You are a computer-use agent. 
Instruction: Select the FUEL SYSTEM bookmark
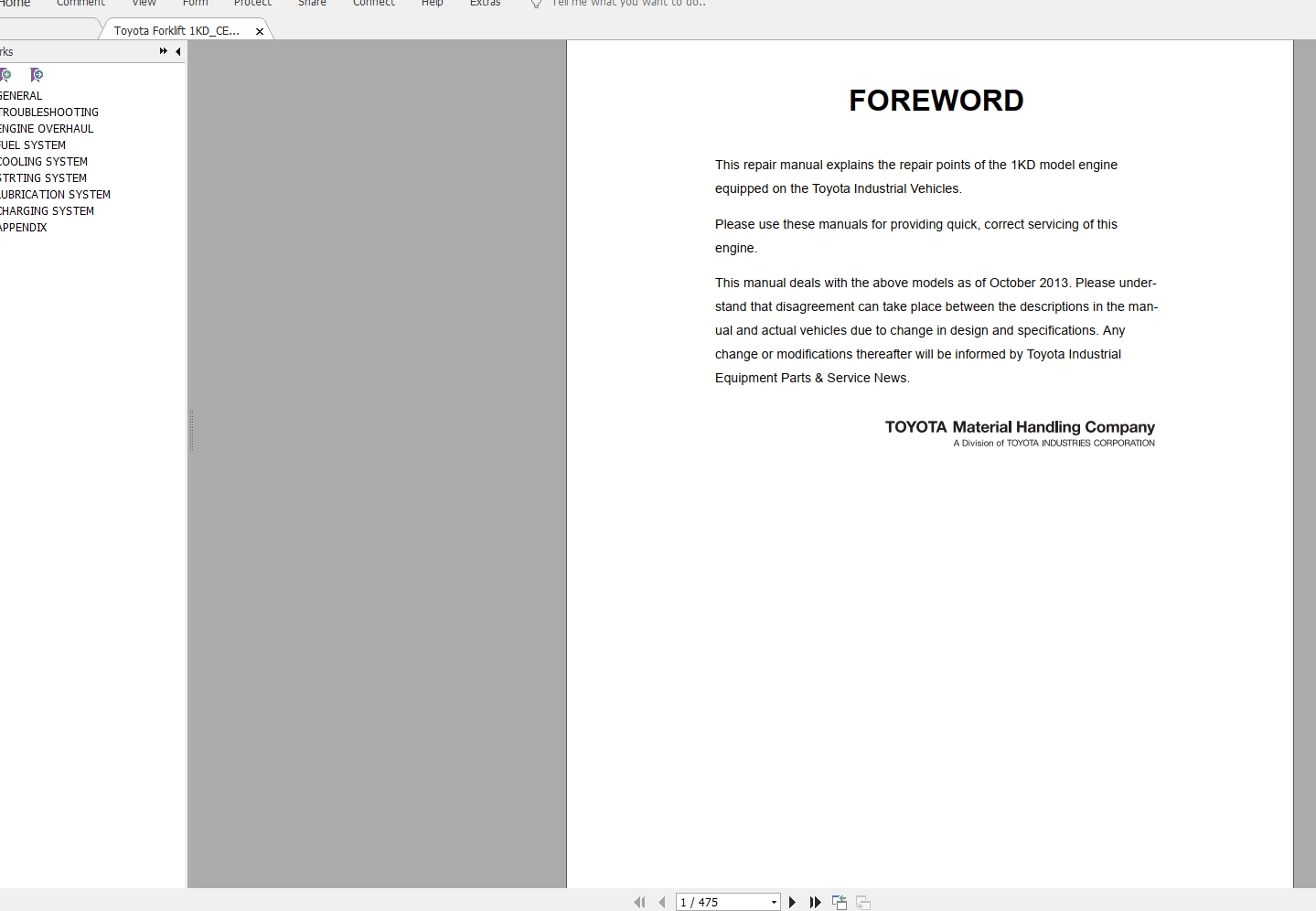[x=33, y=145]
